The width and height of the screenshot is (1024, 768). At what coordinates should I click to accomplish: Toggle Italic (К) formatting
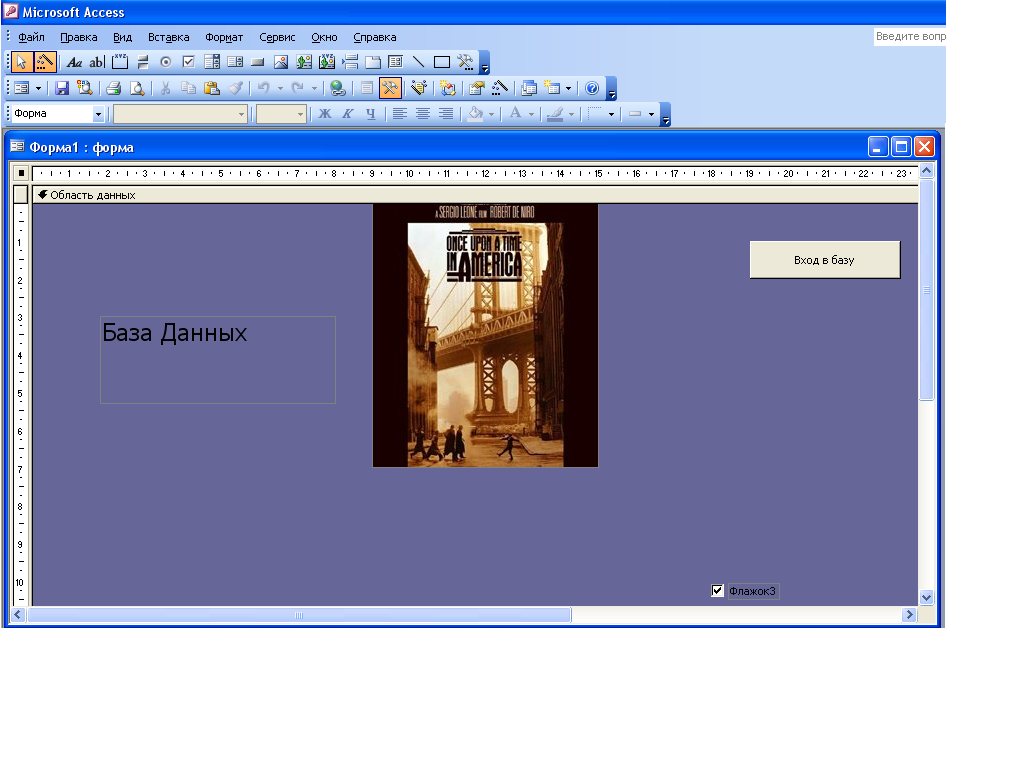coord(347,114)
